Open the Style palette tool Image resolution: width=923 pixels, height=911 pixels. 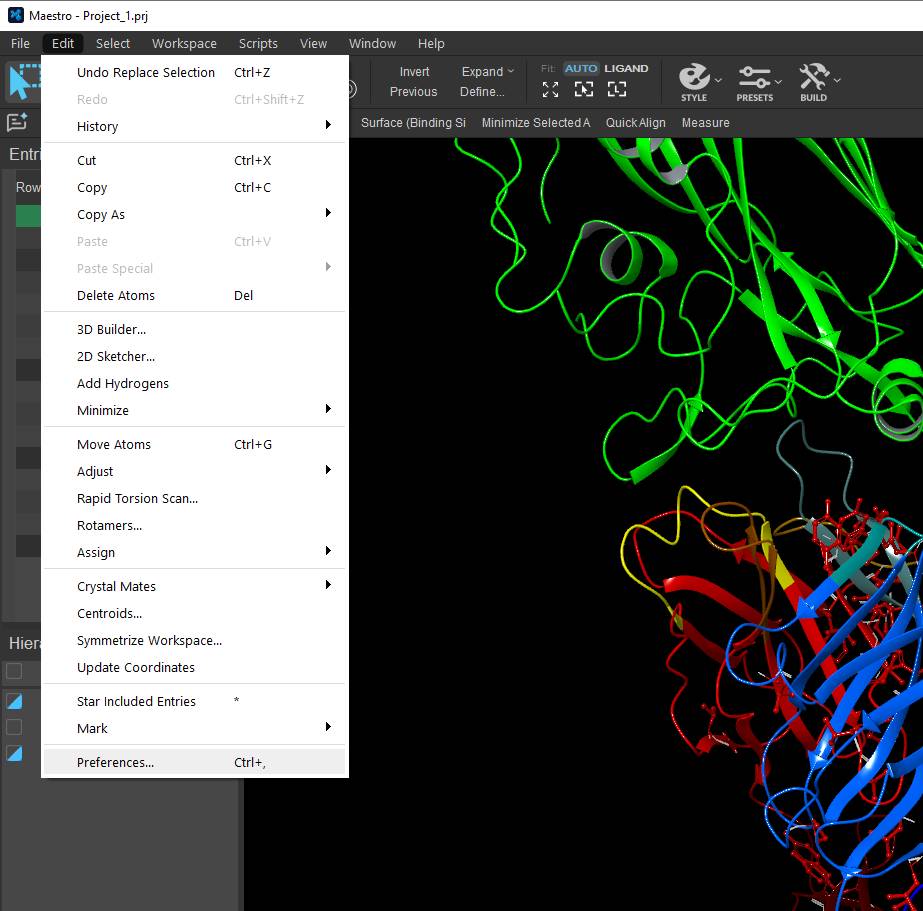point(694,79)
